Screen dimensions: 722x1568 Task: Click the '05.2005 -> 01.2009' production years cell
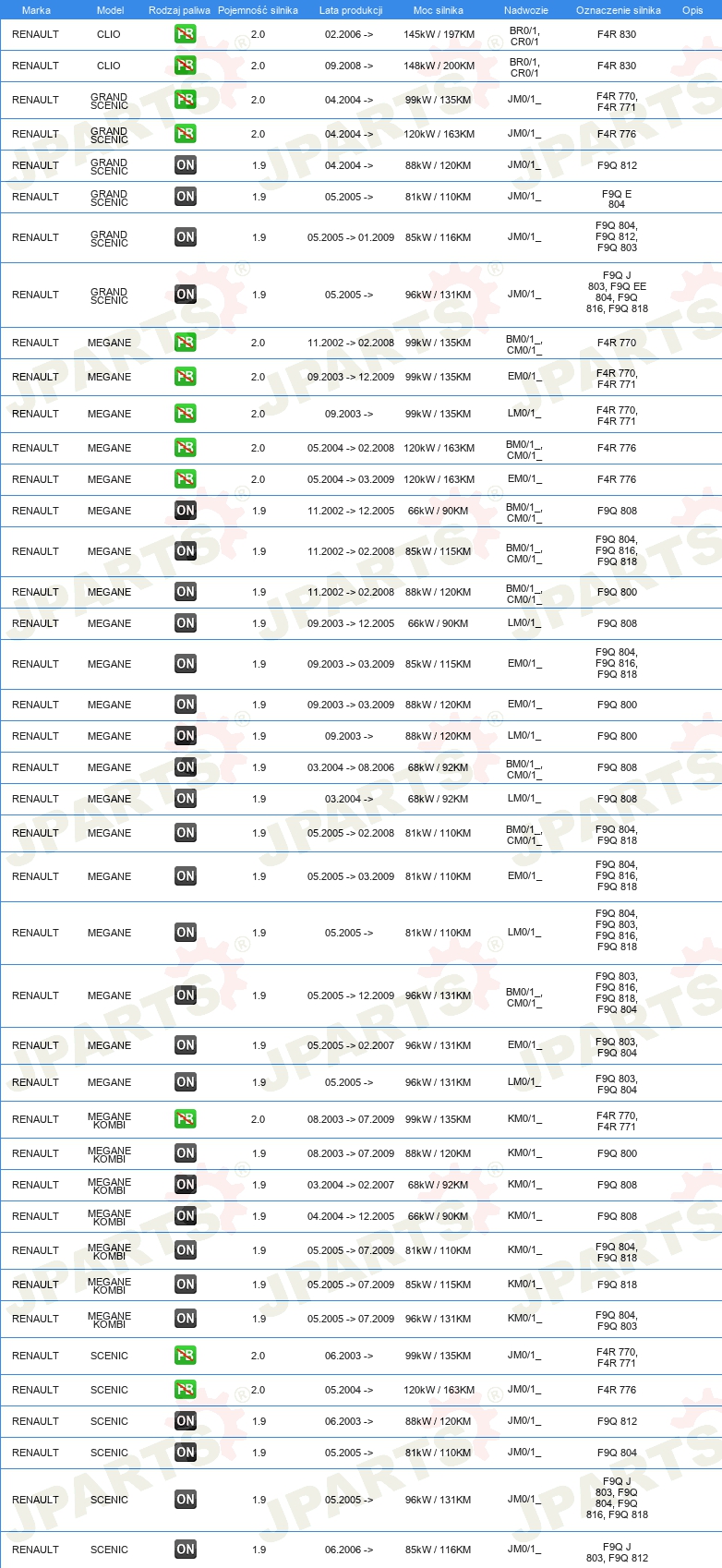pos(351,237)
